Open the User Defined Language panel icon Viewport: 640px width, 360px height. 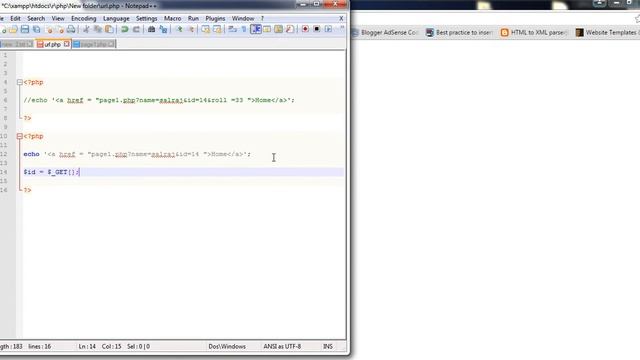[x=267, y=29]
